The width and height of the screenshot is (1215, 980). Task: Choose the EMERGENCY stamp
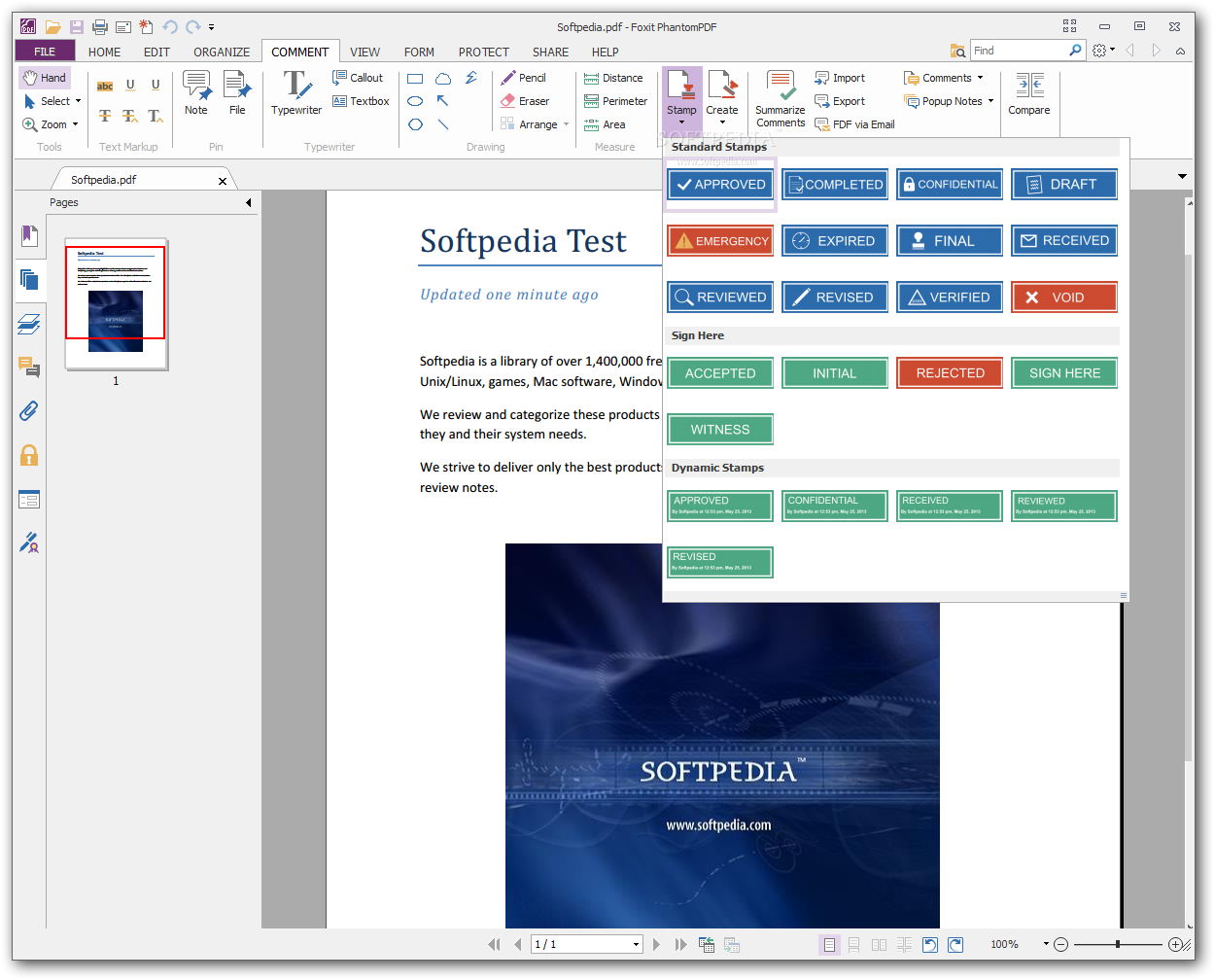click(x=720, y=240)
